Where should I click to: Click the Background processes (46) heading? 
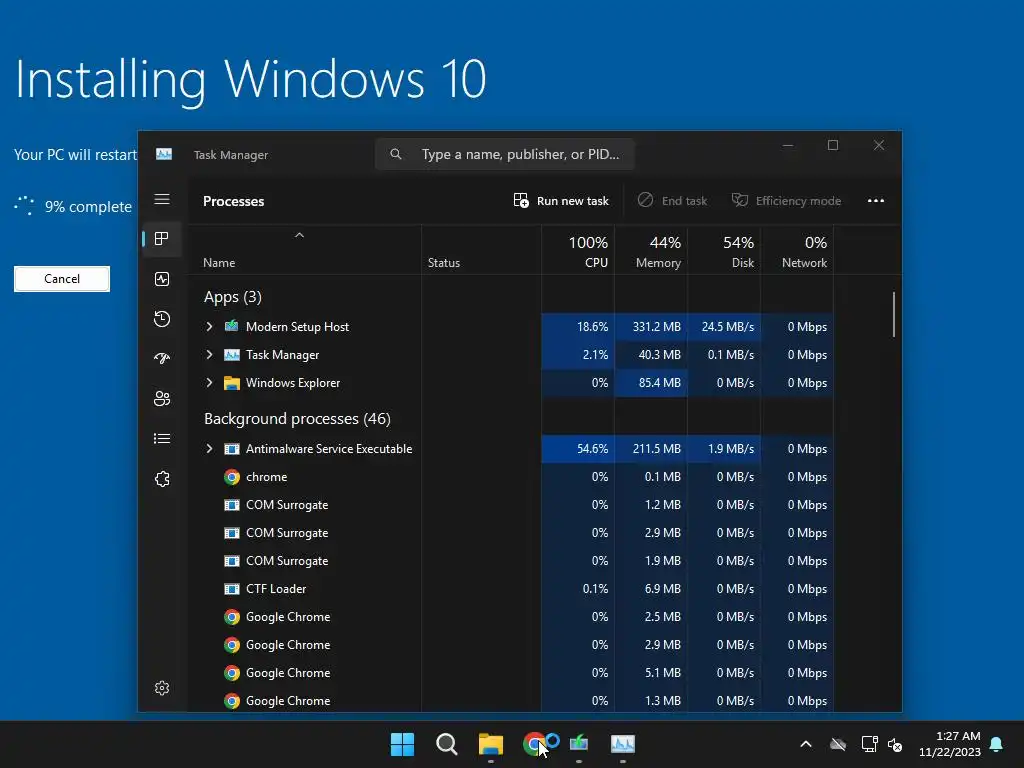pyautogui.click(x=297, y=419)
